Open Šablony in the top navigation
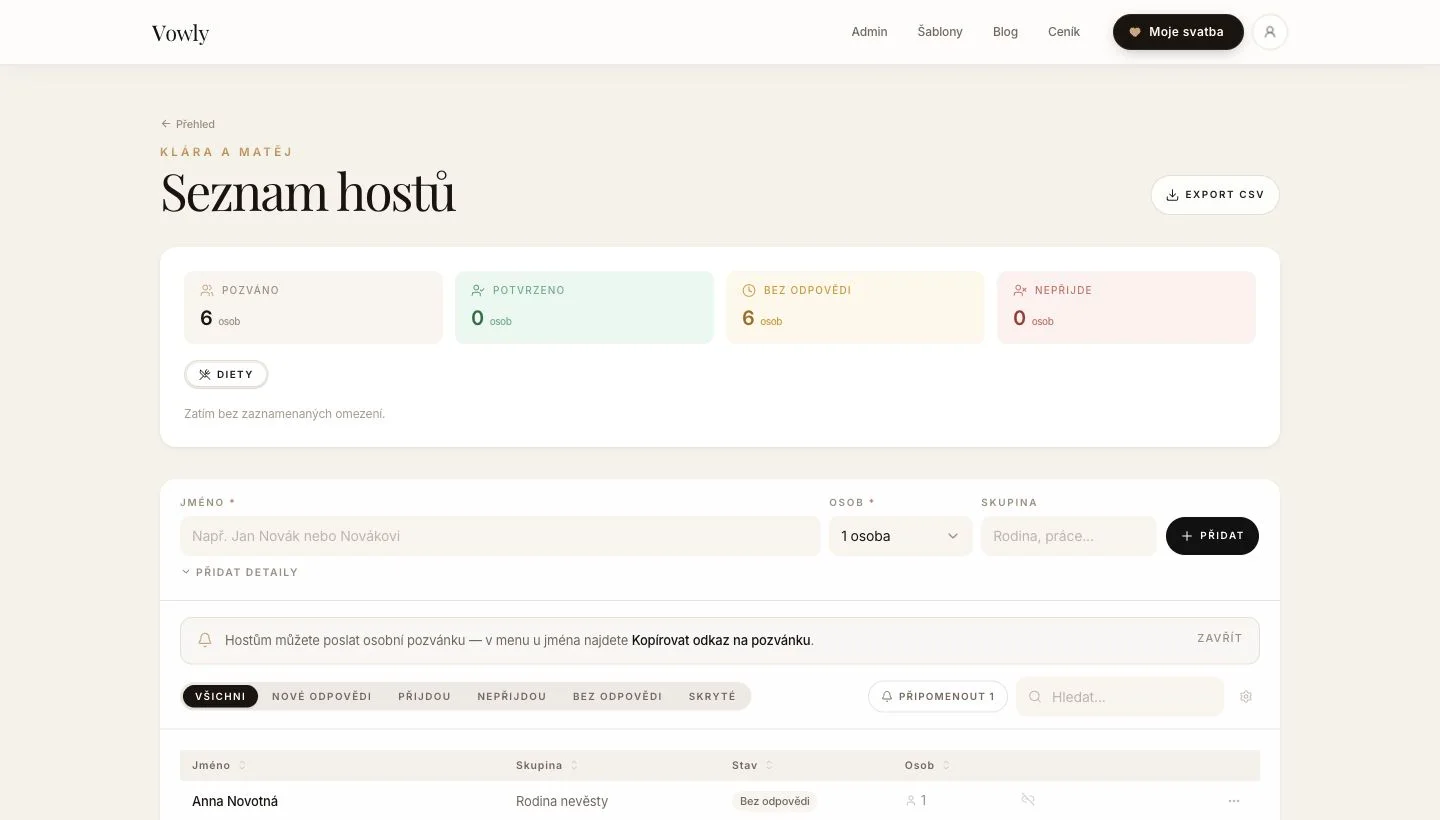 click(940, 32)
